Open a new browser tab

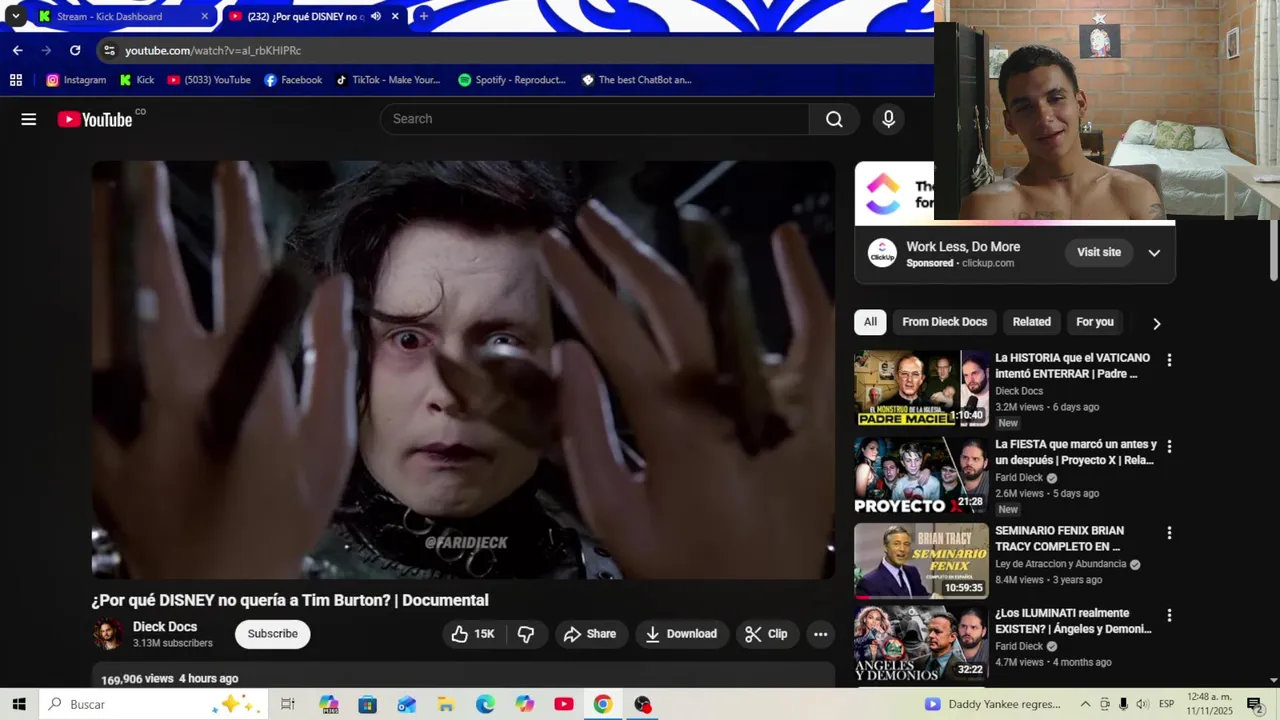click(x=424, y=16)
